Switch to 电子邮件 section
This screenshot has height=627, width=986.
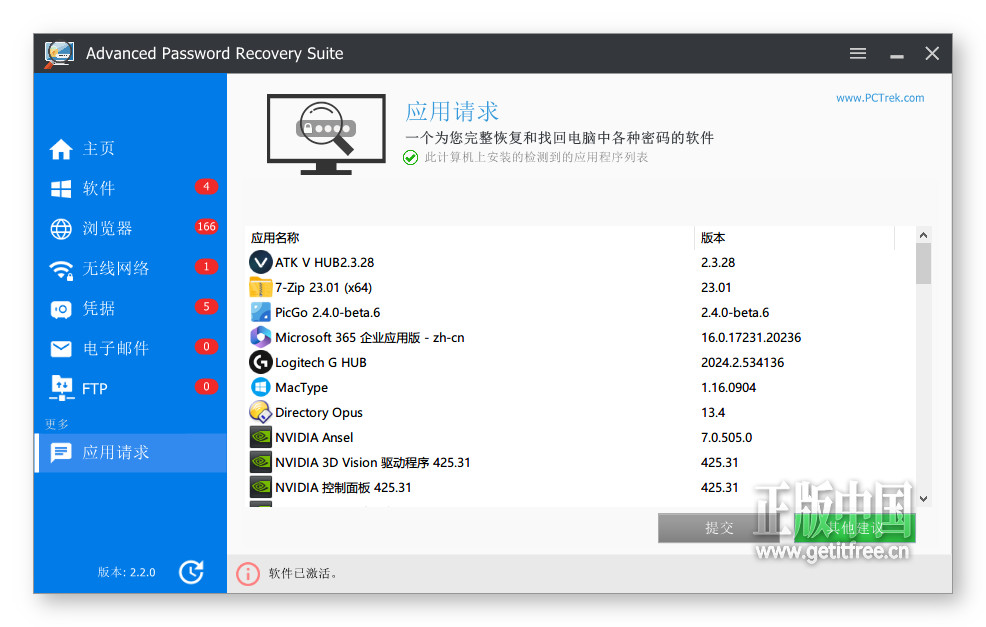[x=130, y=349]
